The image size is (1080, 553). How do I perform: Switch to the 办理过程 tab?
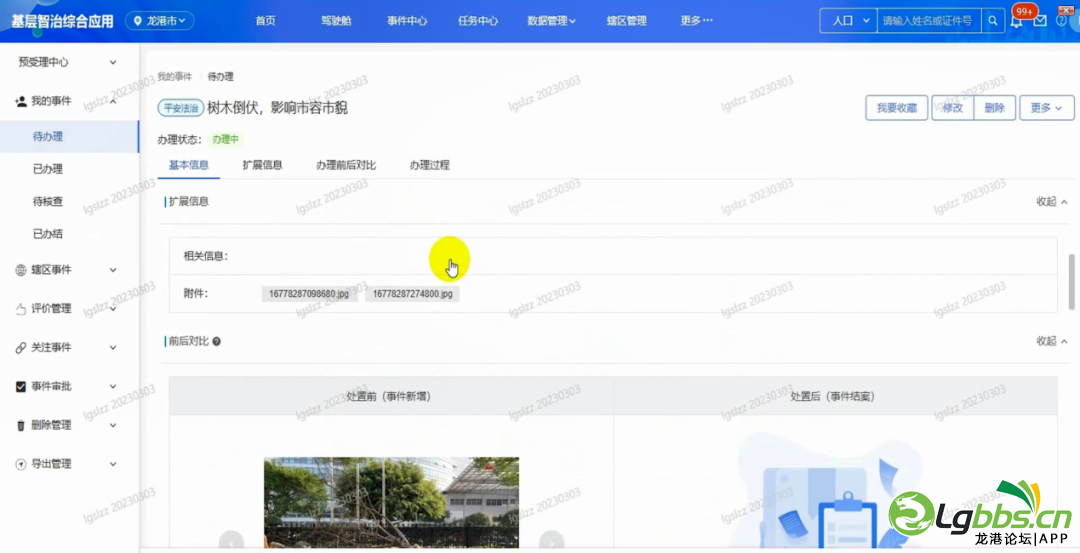[429, 165]
